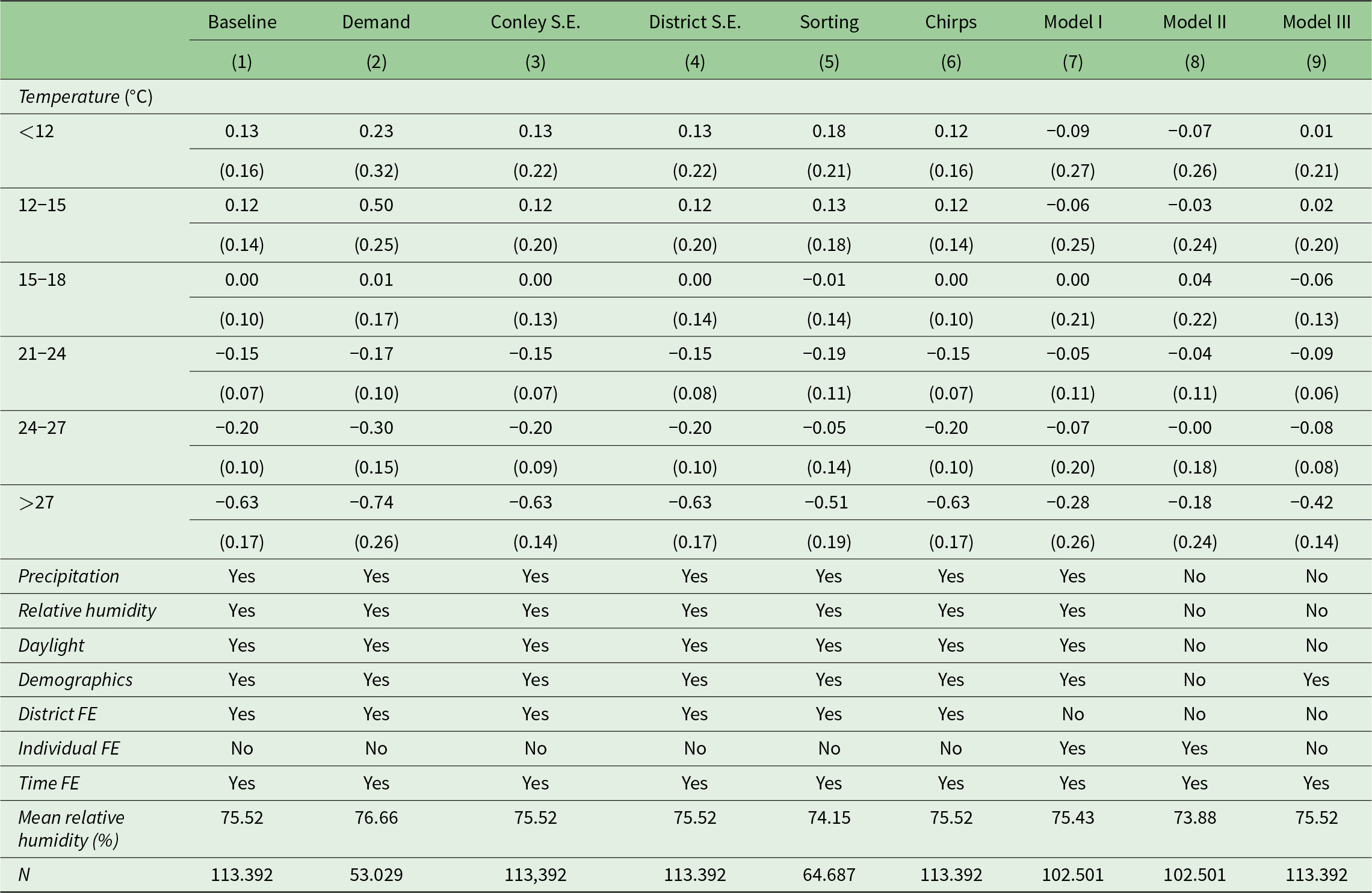Click the Demographics Yes under Model III

pyautogui.click(x=1316, y=680)
